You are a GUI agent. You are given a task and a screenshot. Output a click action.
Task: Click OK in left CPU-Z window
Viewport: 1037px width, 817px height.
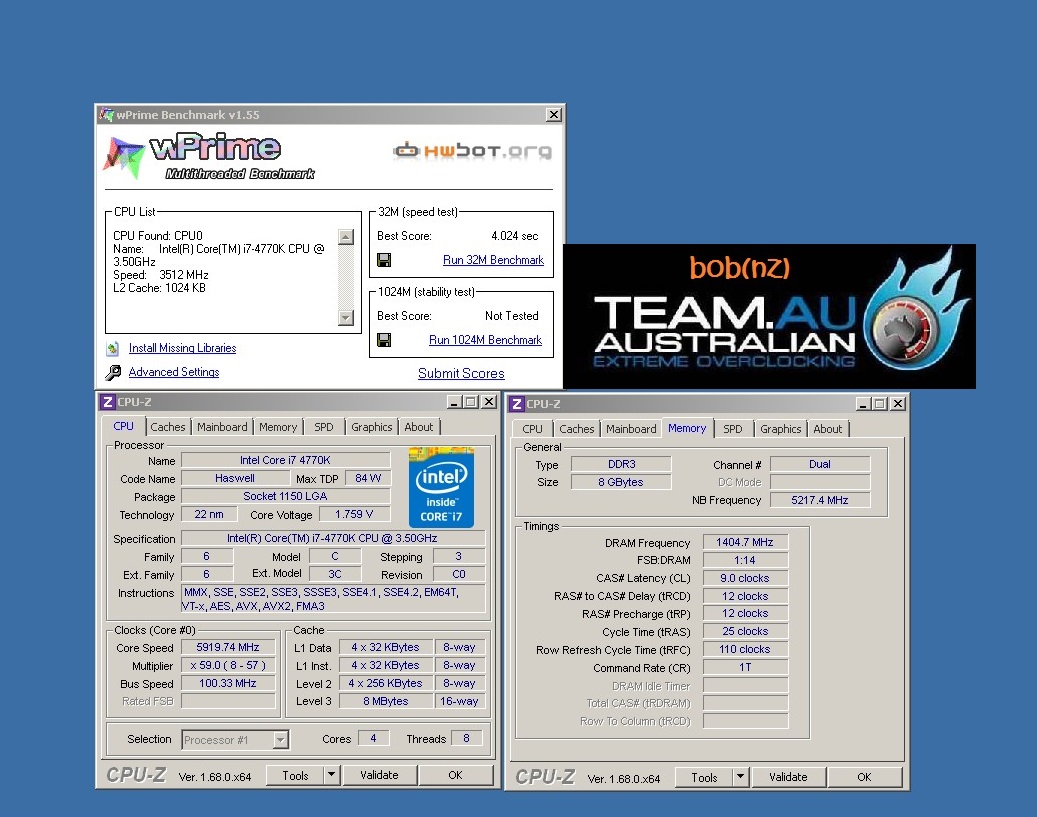pos(456,775)
